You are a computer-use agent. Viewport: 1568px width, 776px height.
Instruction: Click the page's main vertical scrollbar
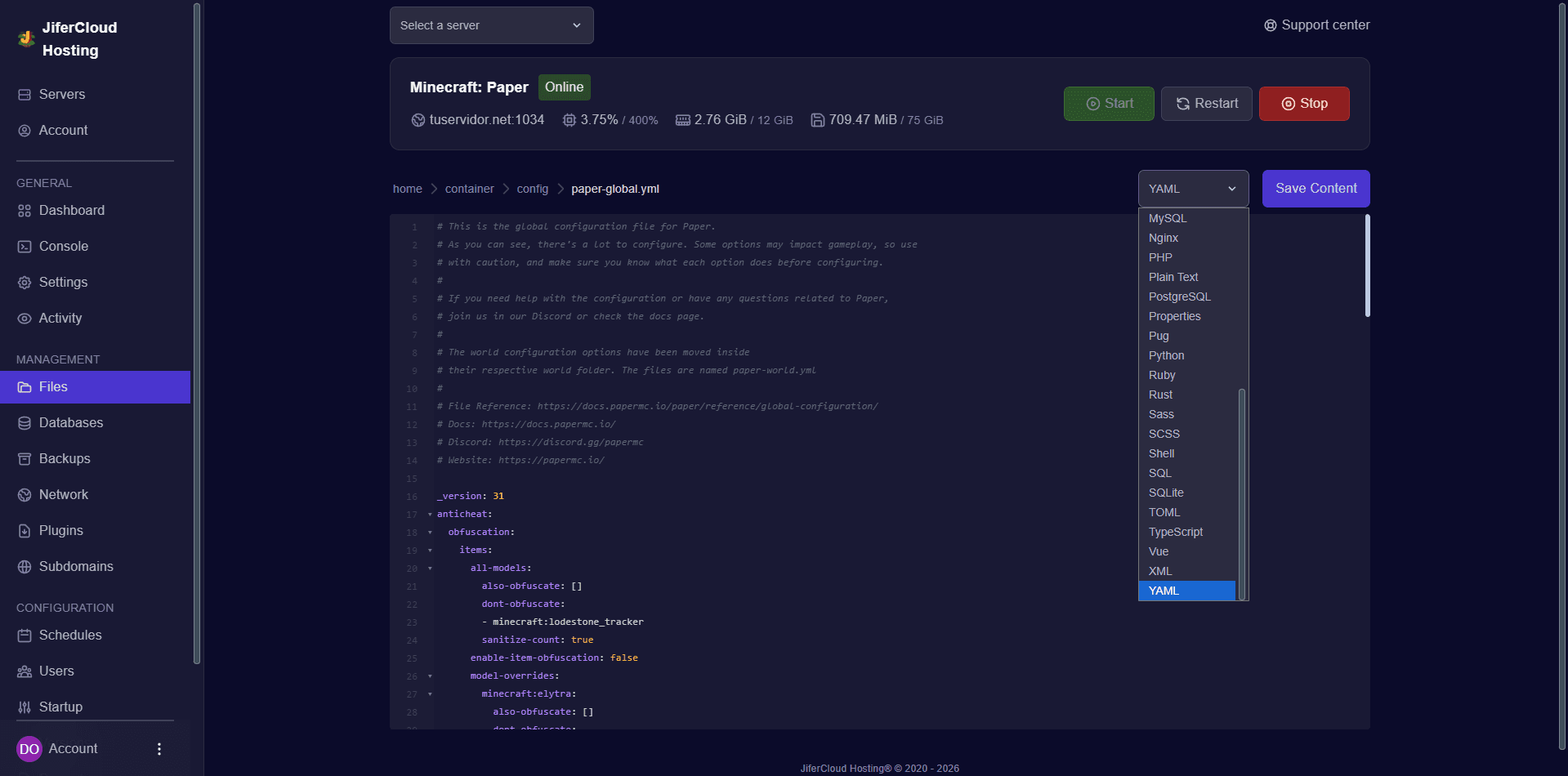1562,376
